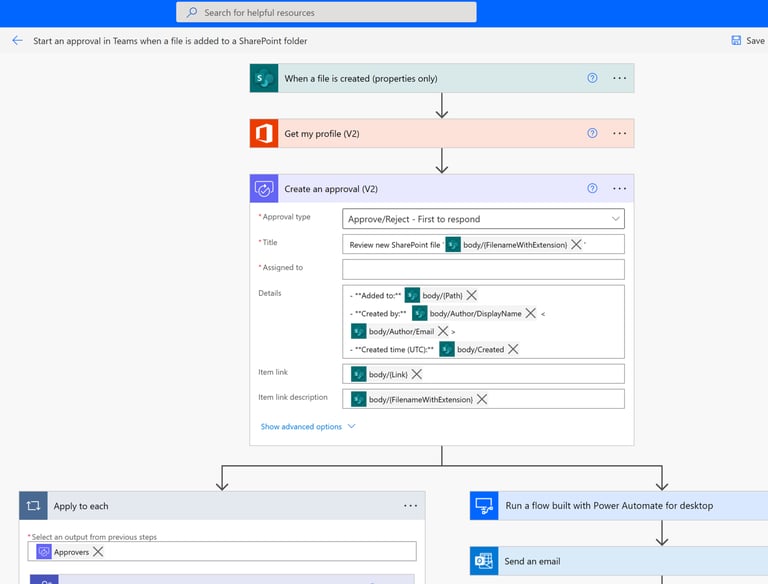Viewport: 768px width, 584px height.
Task: Select the body/{Path} dynamic token
Action: coord(442,295)
